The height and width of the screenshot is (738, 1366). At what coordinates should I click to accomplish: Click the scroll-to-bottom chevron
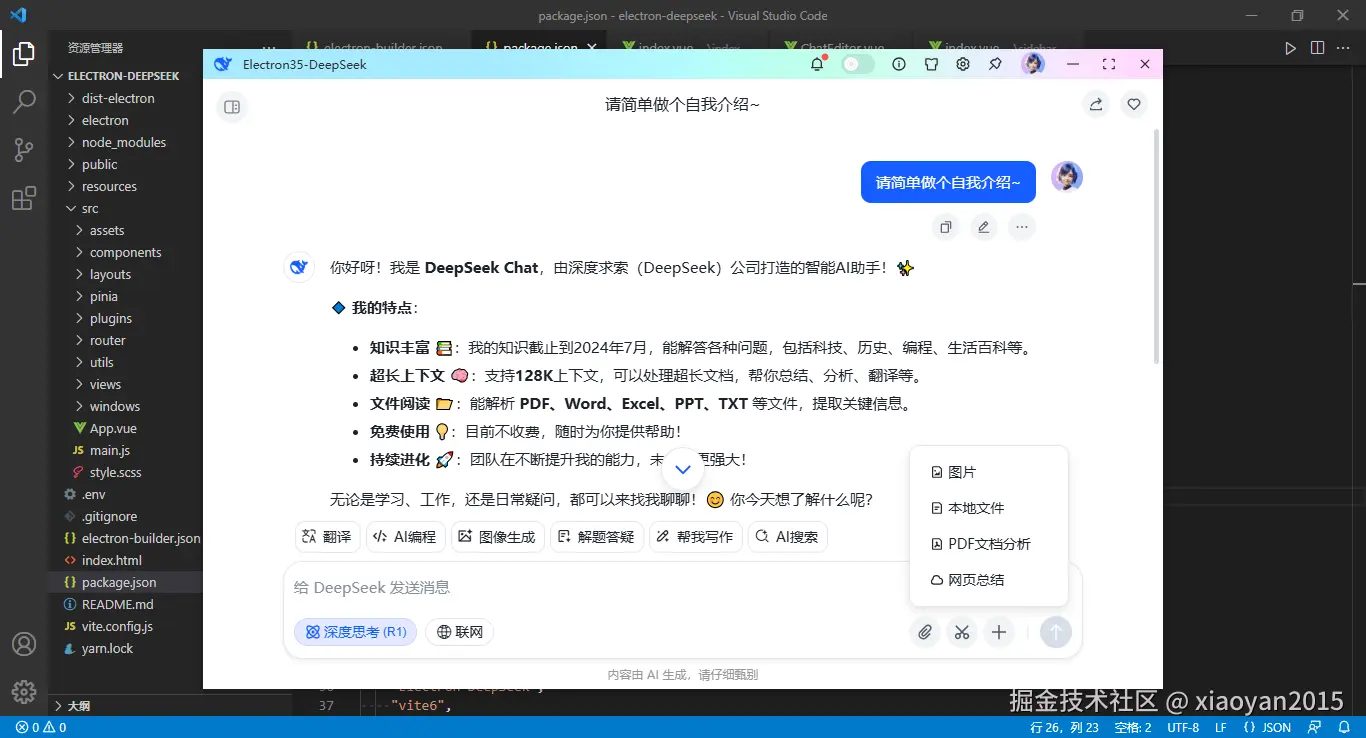[683, 468]
